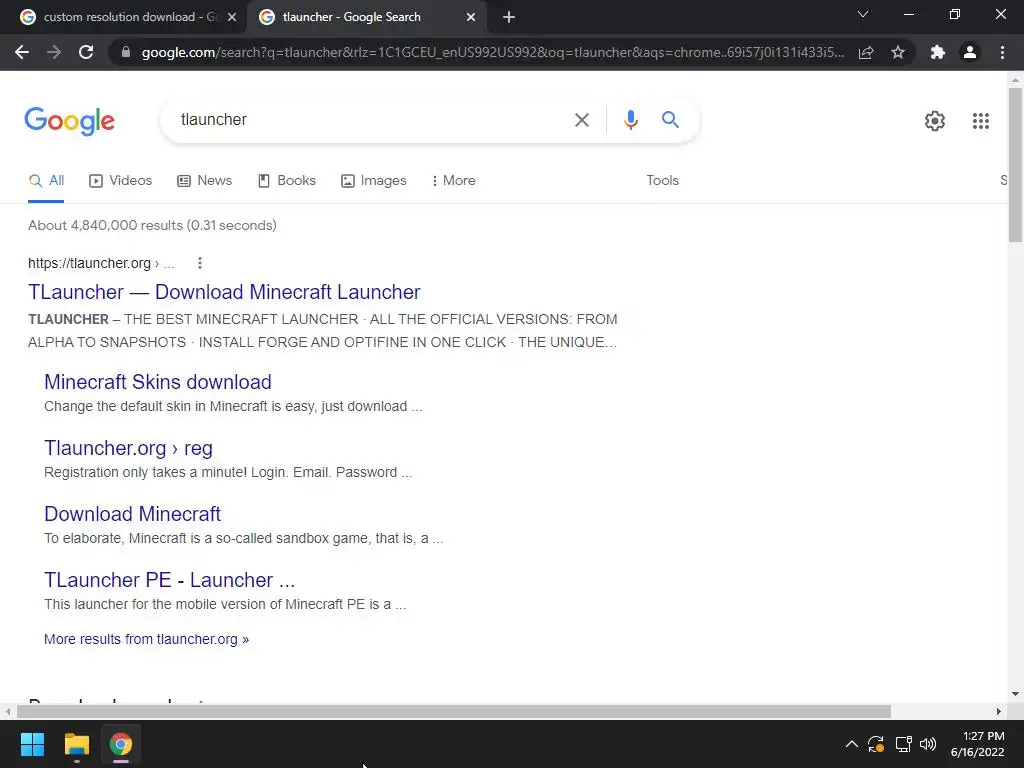Show hidden system tray icons

(x=852, y=744)
